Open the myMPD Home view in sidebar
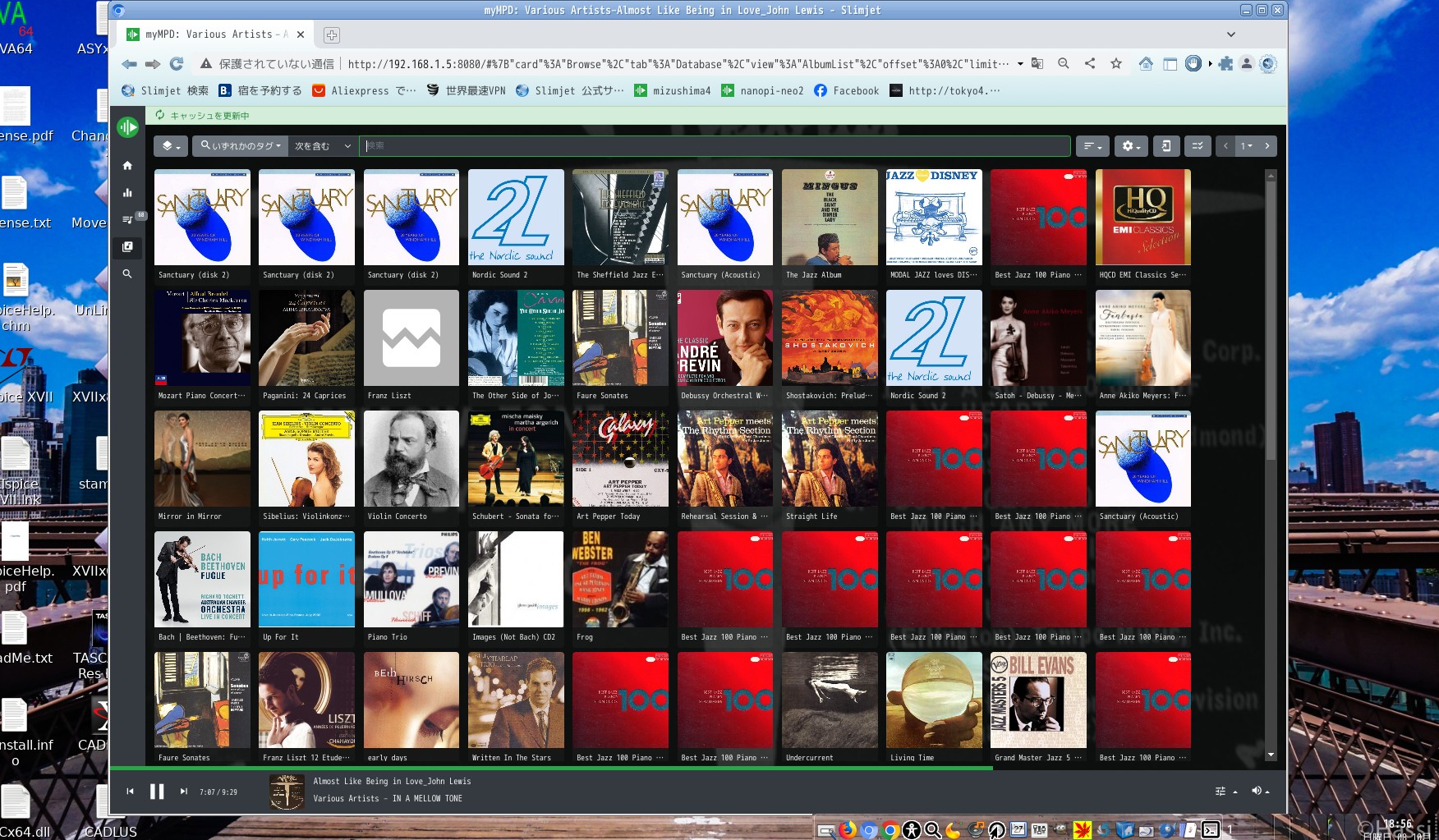Viewport: 1439px width, 840px height. click(127, 166)
